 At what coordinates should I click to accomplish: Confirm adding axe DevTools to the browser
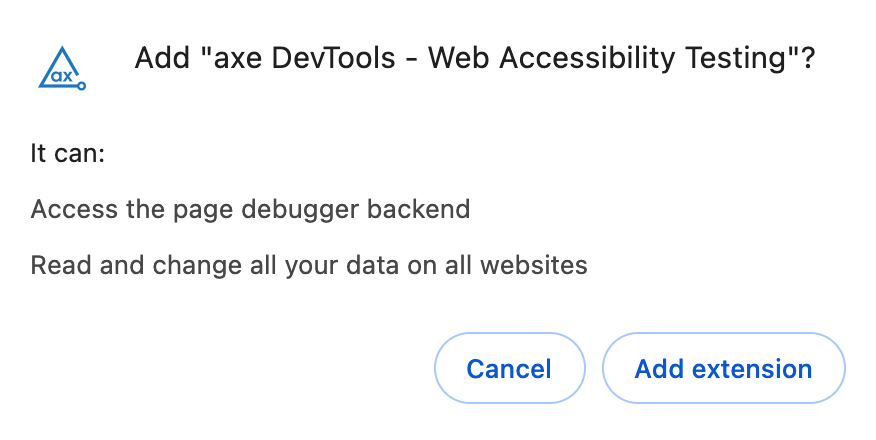(723, 368)
